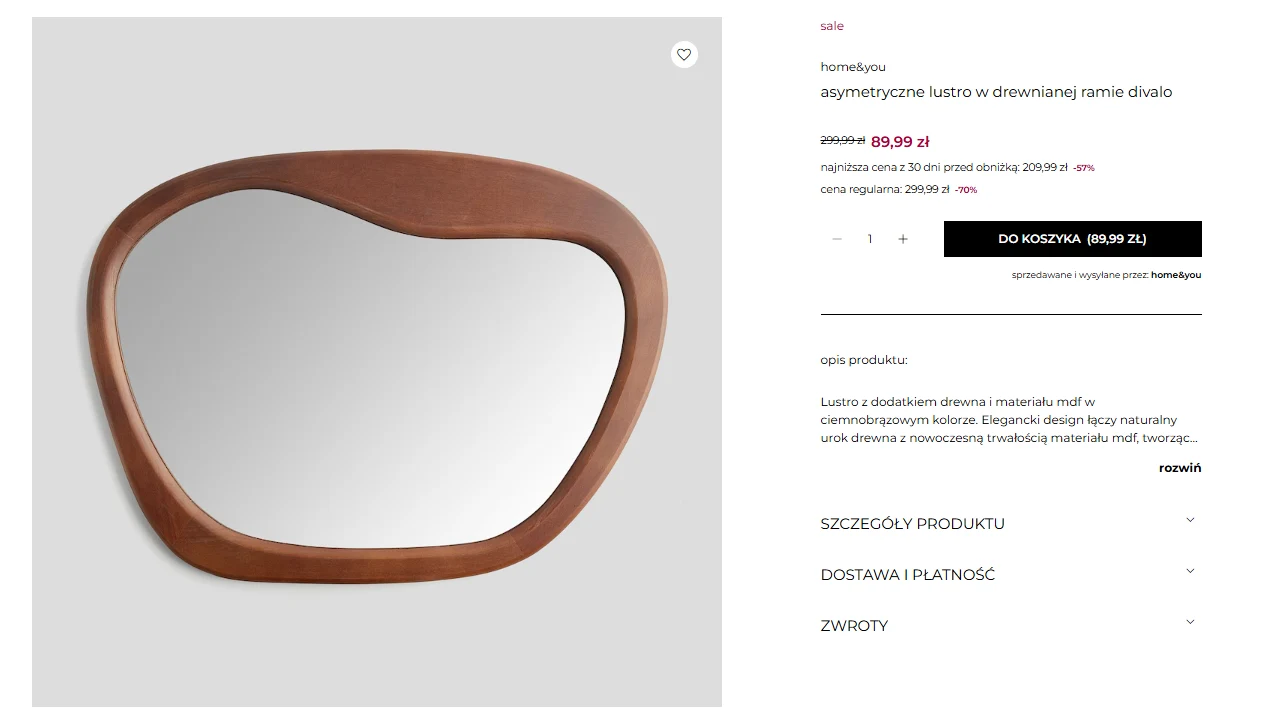Image resolution: width=1269 pixels, height=718 pixels.
Task: Click the quantity number field
Action: [870, 239]
